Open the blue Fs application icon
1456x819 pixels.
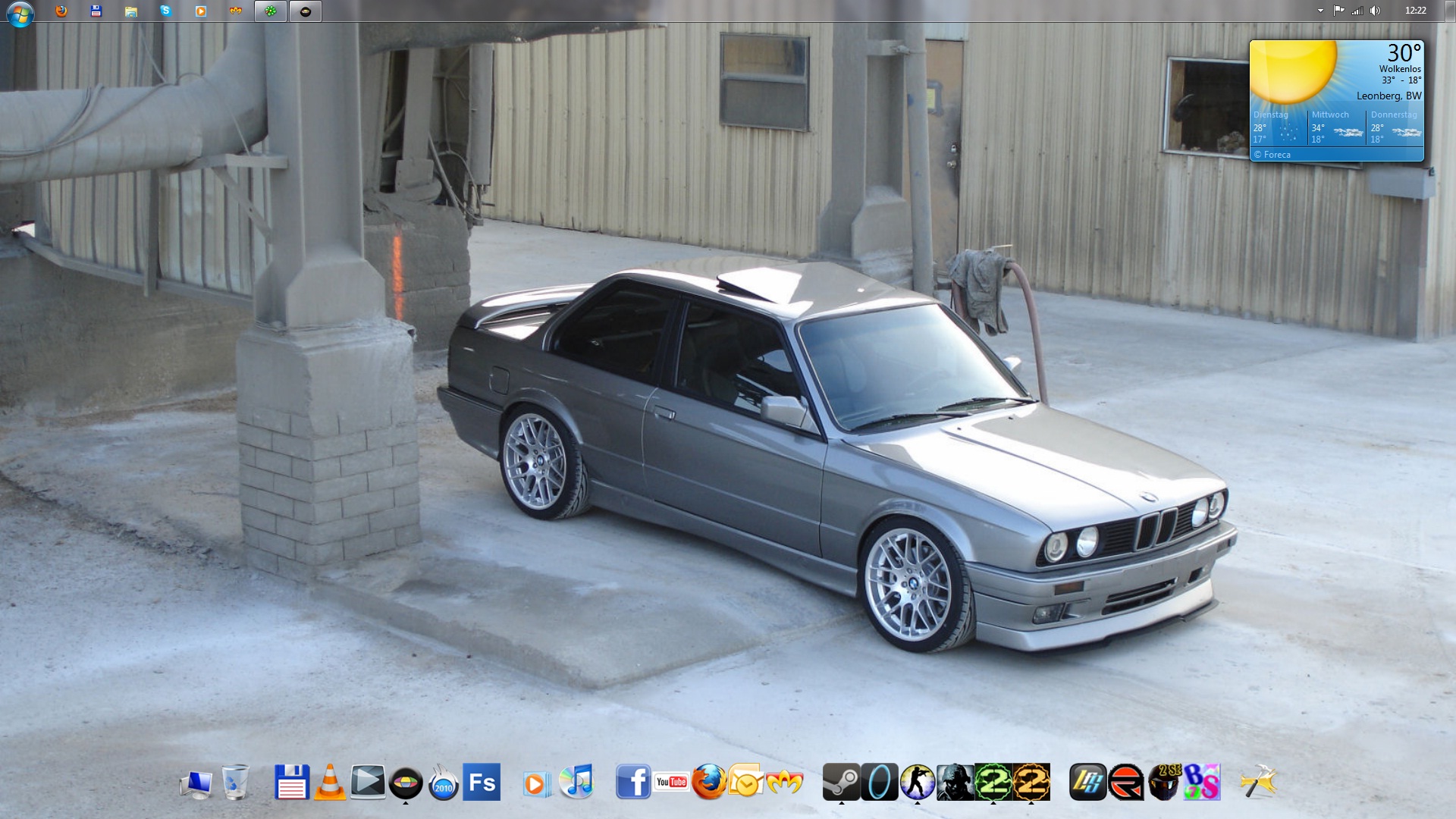point(482,782)
